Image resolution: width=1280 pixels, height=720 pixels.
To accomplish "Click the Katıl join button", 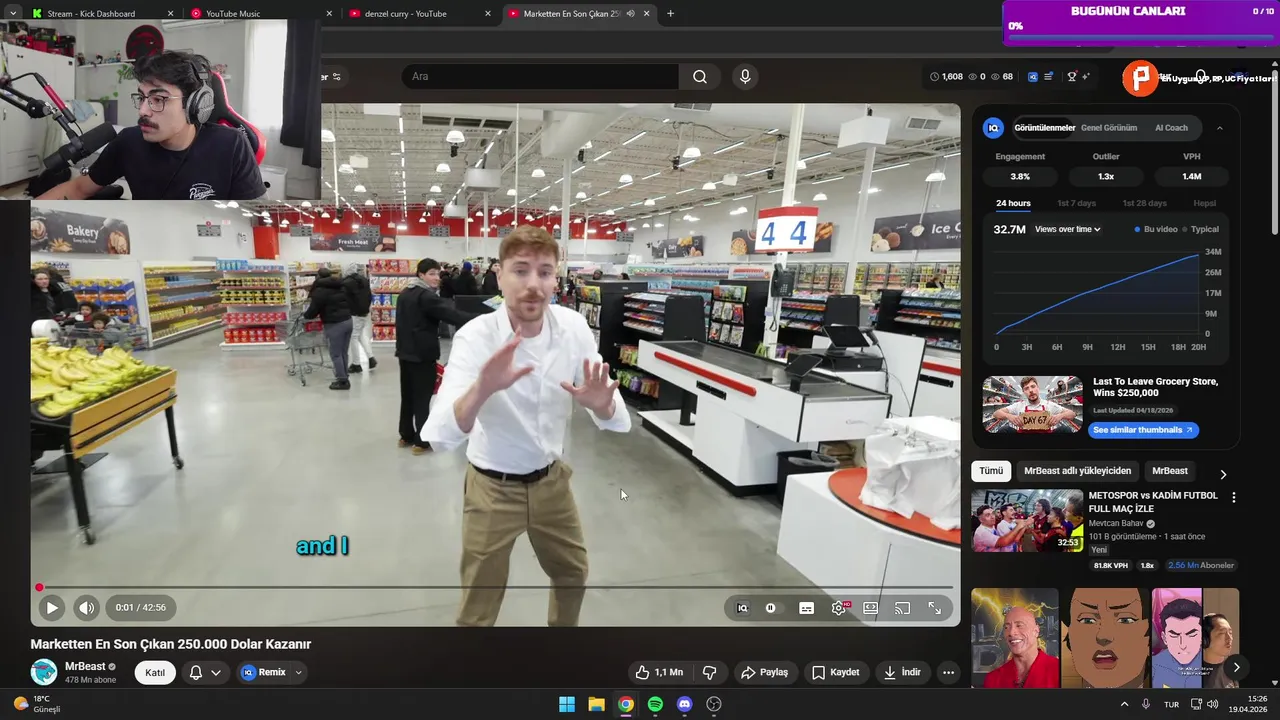I will (x=155, y=672).
